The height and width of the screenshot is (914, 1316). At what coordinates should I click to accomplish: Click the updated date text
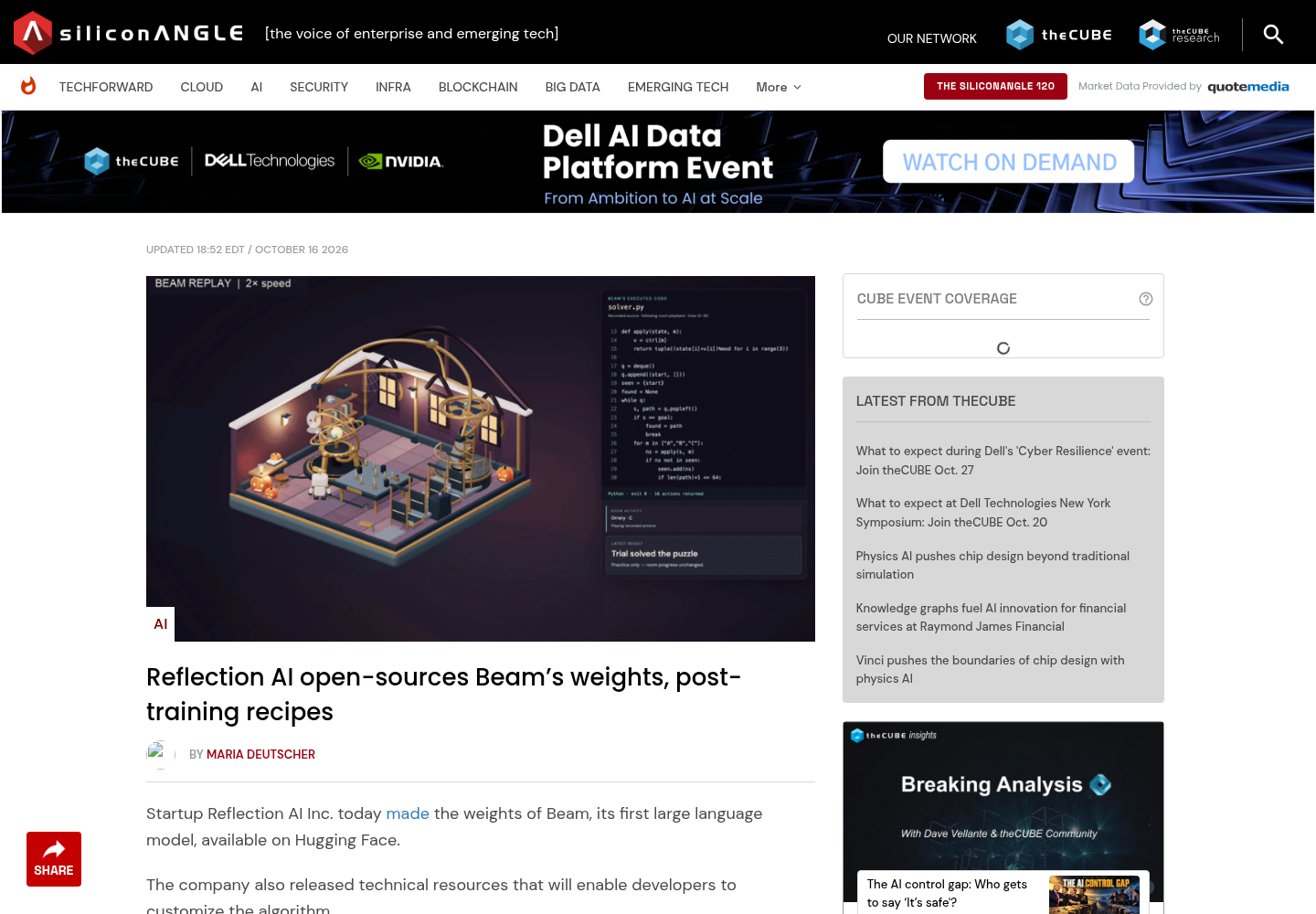(x=247, y=250)
